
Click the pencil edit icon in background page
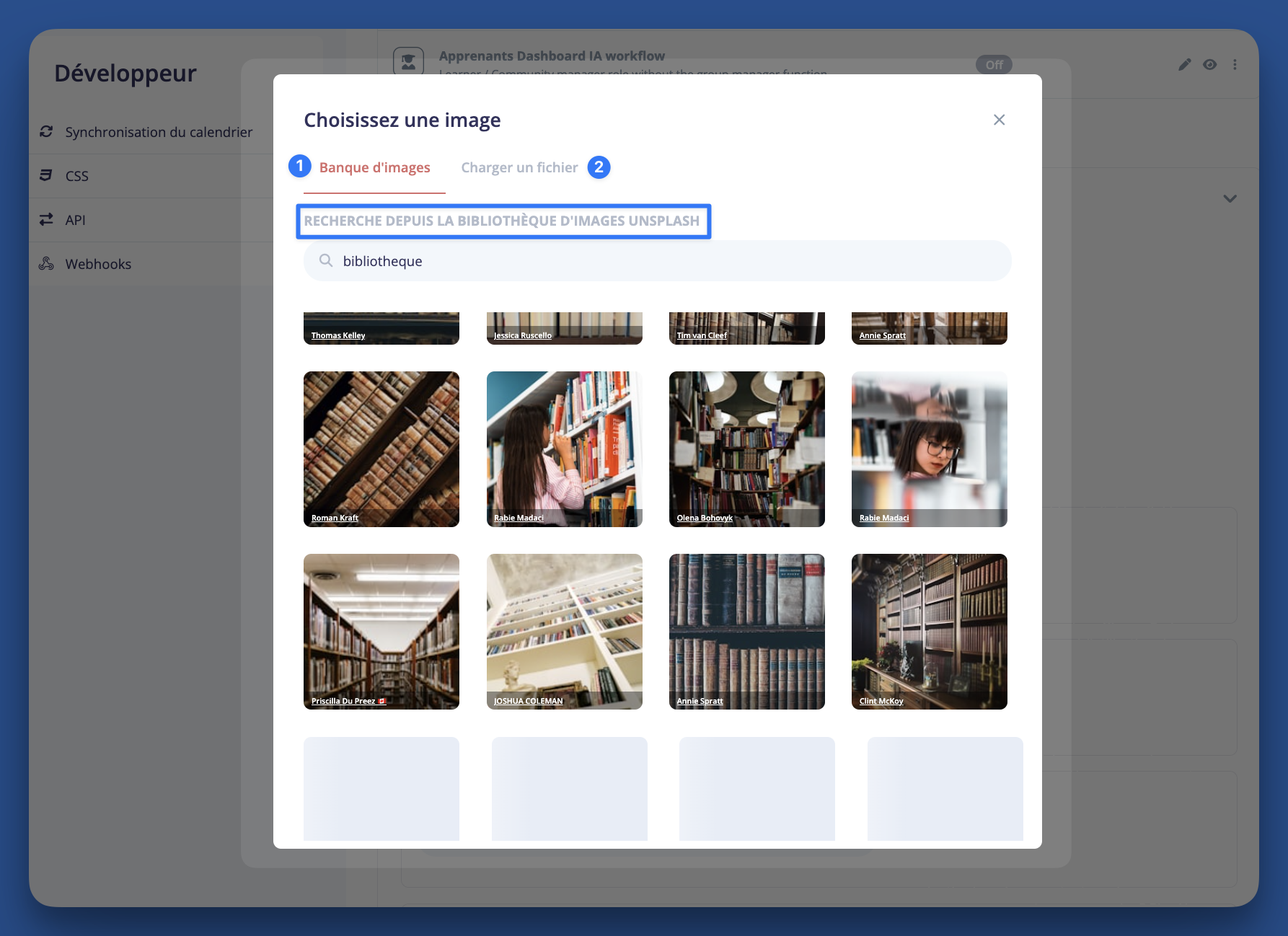[1185, 65]
